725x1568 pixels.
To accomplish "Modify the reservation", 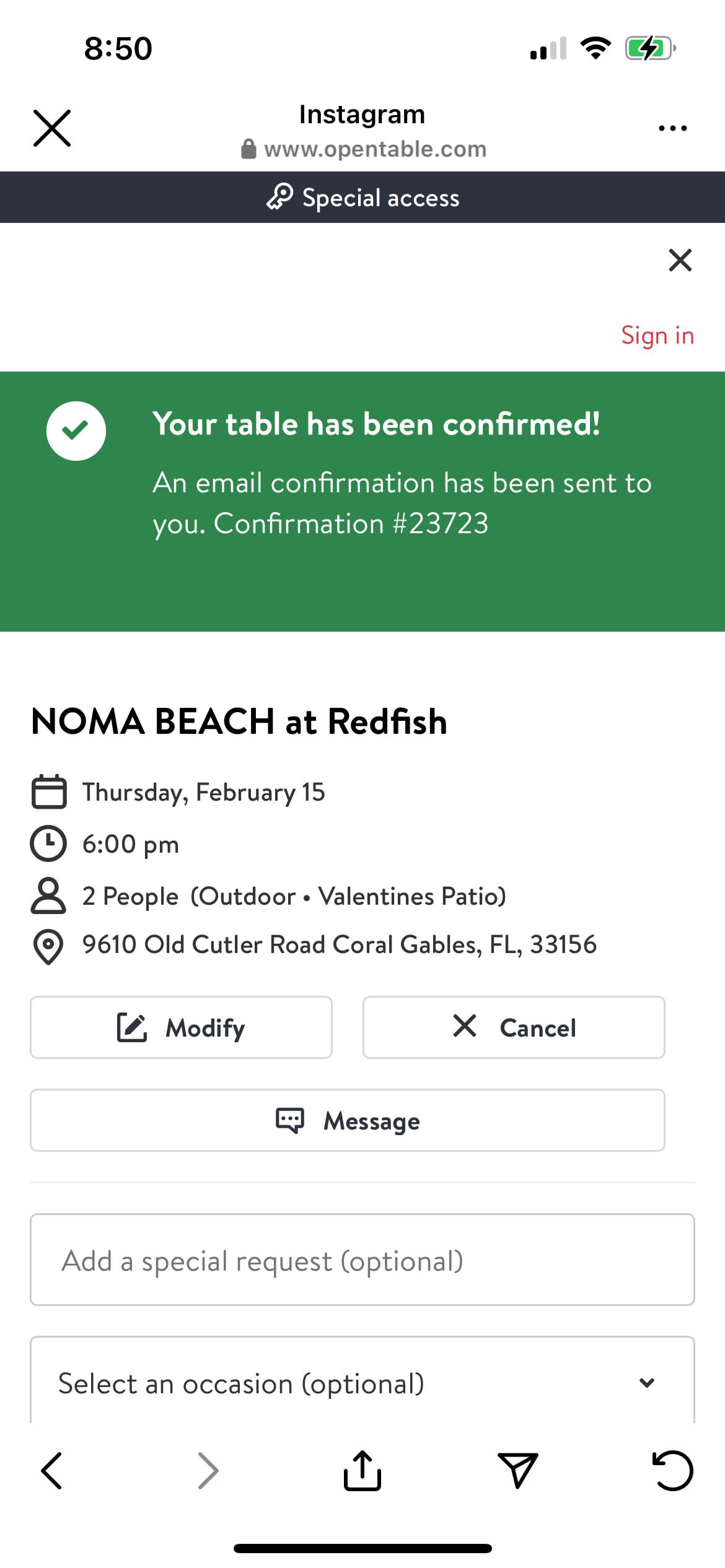I will 181,1027.
